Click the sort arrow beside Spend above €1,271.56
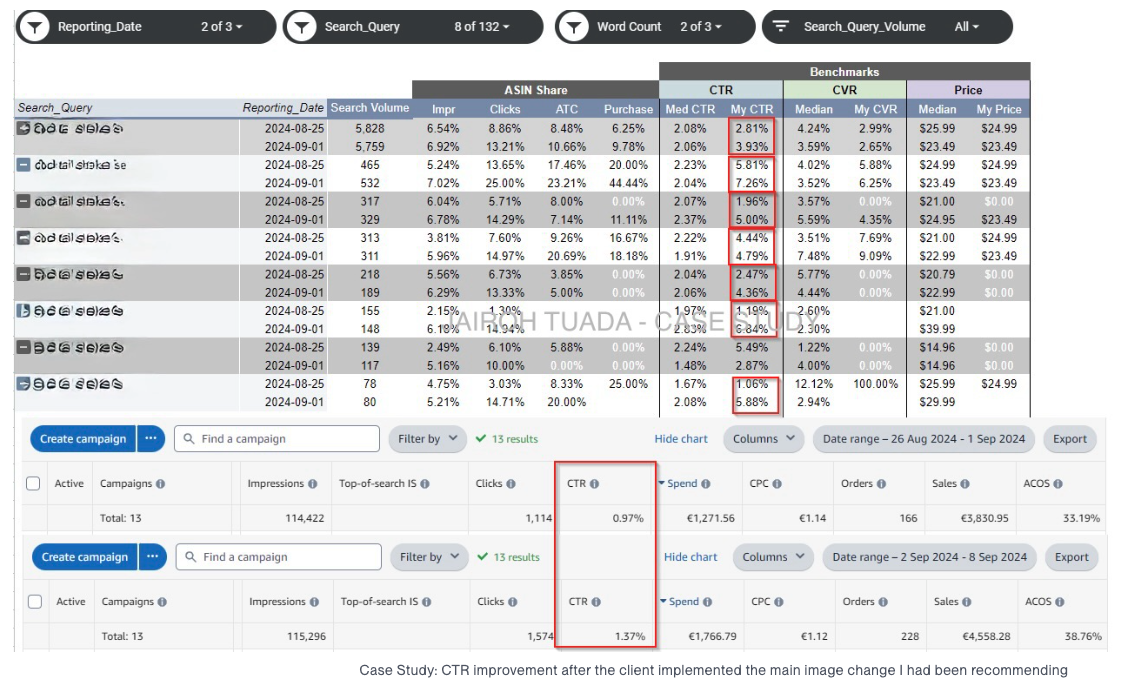This screenshot has width=1128, height=682. [x=661, y=483]
